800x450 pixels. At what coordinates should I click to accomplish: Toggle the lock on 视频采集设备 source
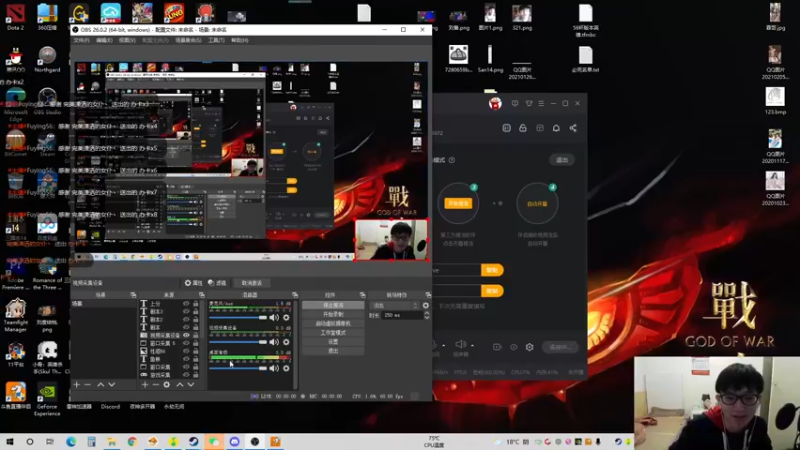195,335
